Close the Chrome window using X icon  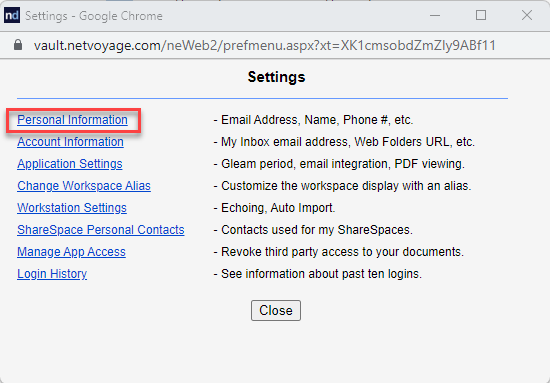point(527,15)
